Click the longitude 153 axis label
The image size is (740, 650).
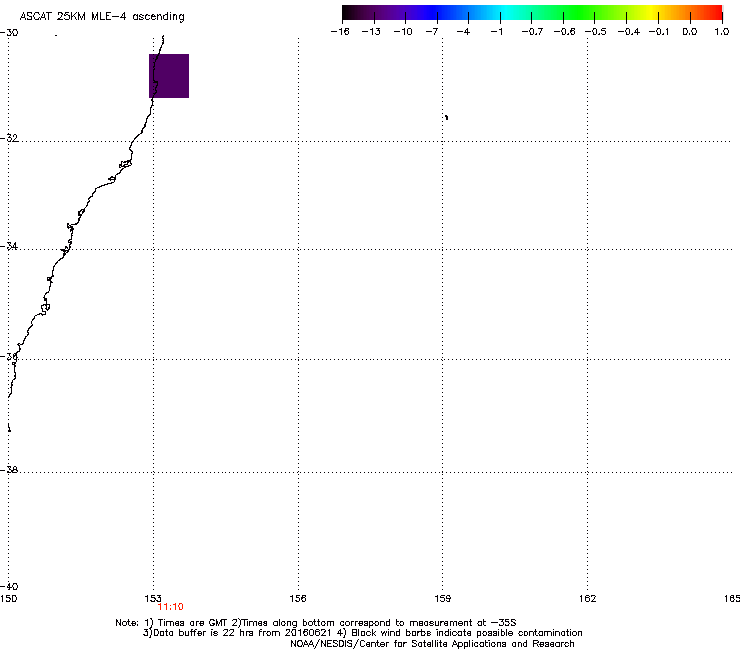point(153,599)
